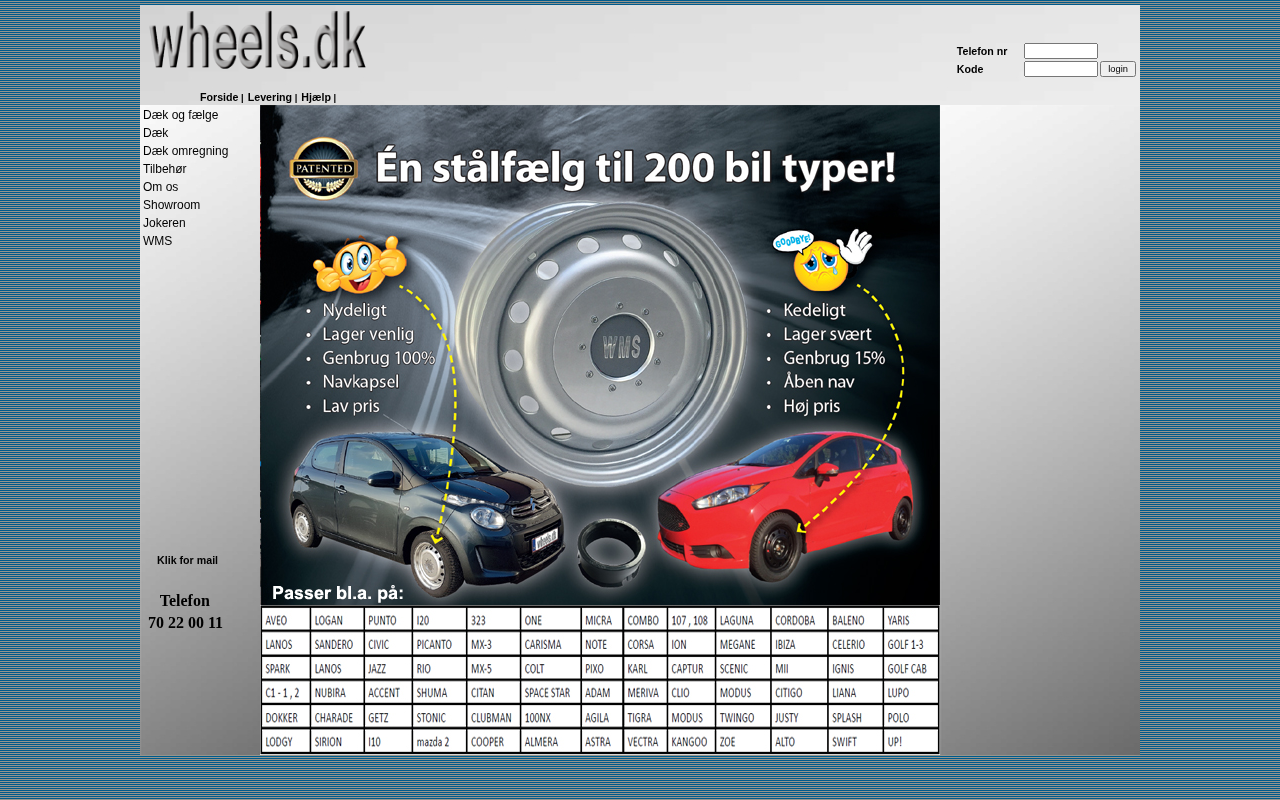Screen dimensions: 1280x800
Task: Go to Showroom in the sidebar
Action: (x=172, y=205)
